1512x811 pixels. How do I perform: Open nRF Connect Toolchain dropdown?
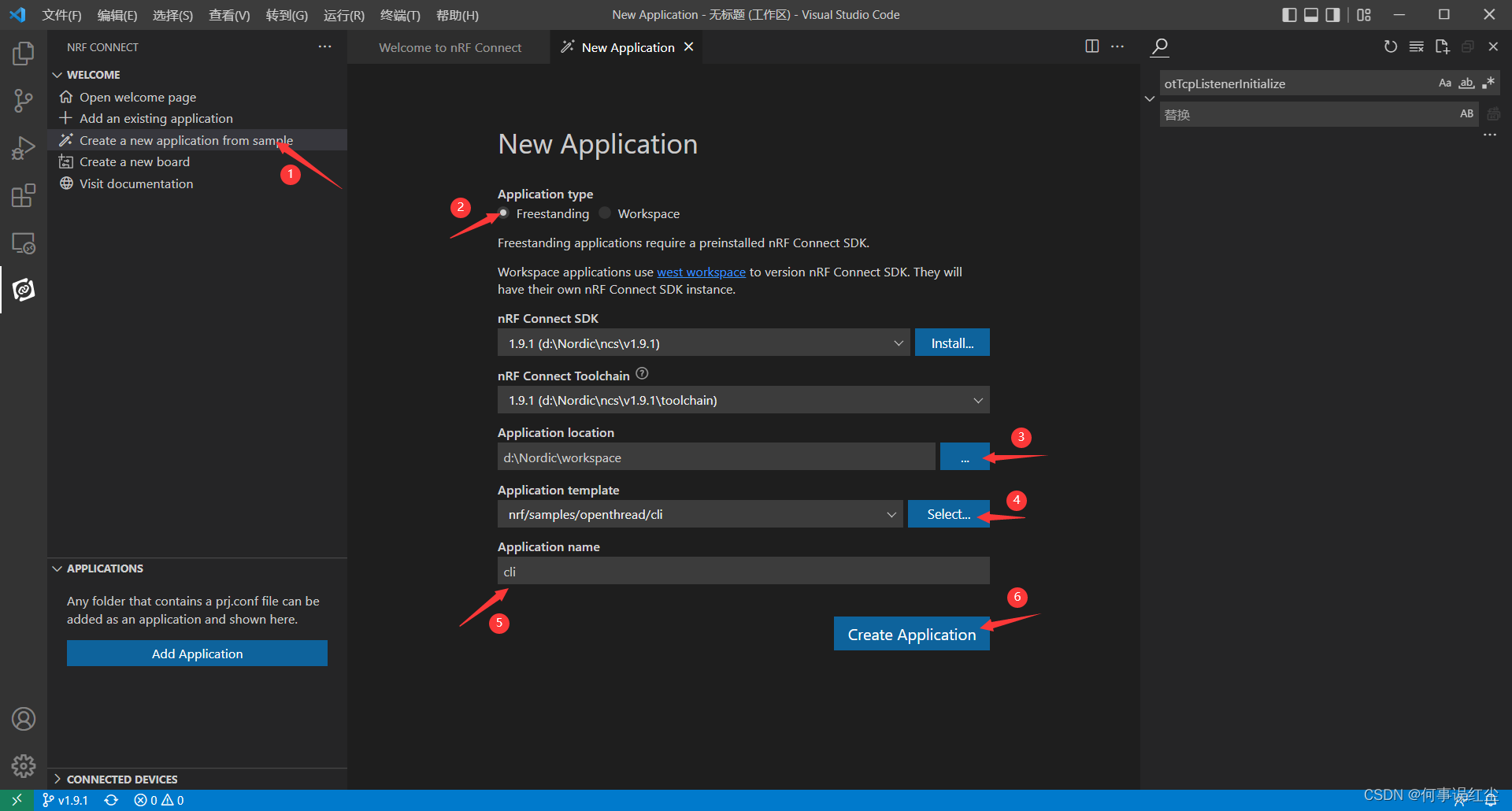(x=743, y=400)
